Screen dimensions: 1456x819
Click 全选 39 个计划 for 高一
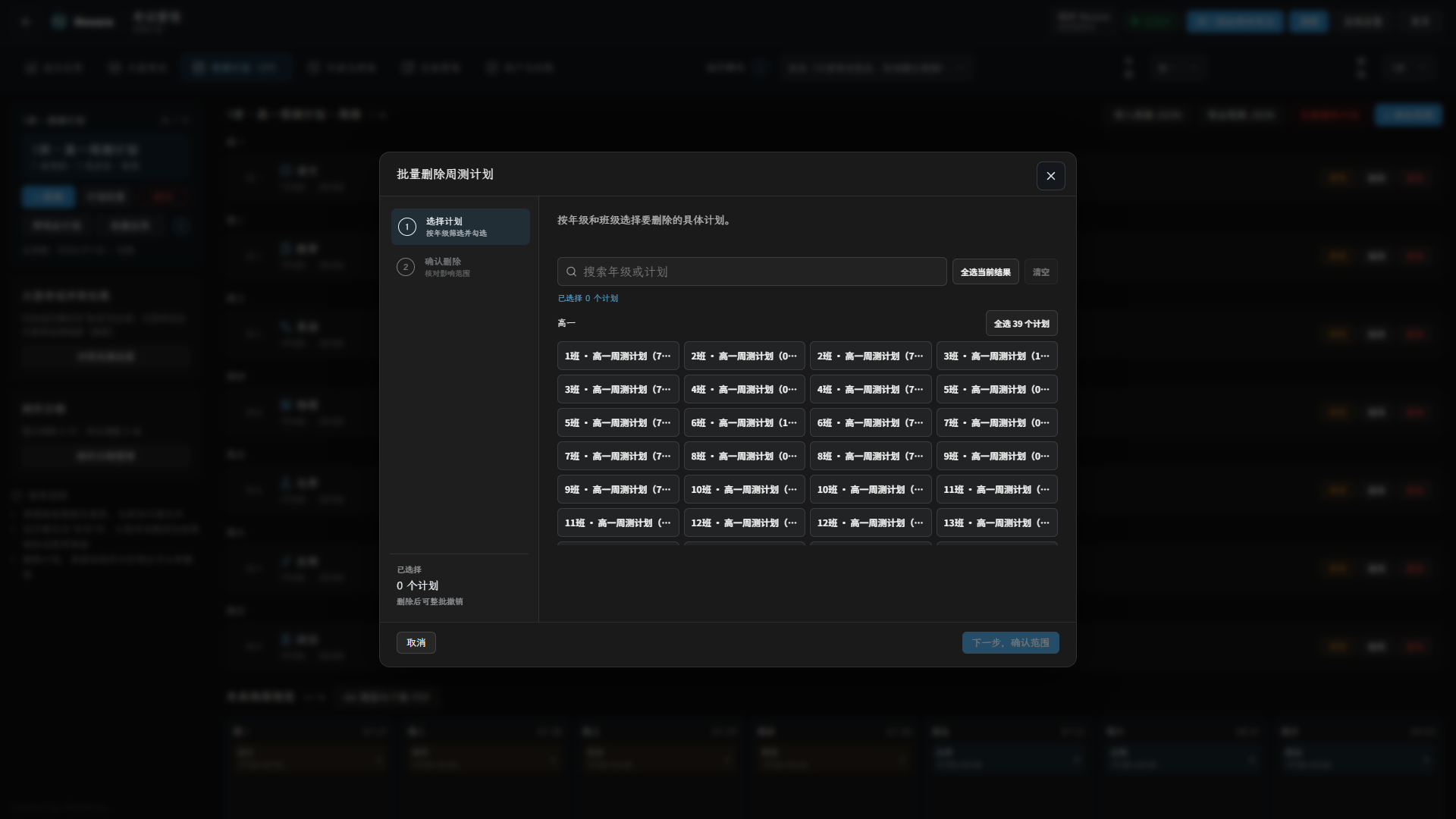1021,323
